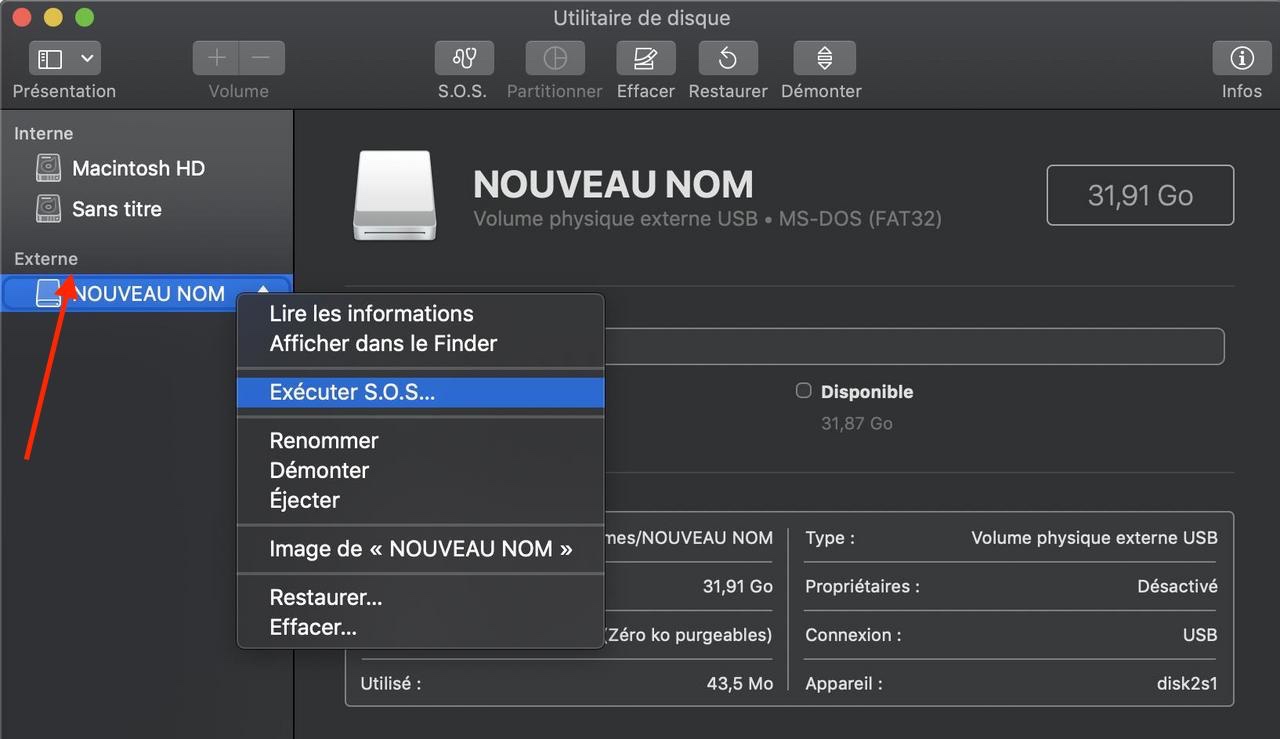Select Exécuter S.O.S... in context menu
Screen dimensions: 1280x739
pos(420,393)
